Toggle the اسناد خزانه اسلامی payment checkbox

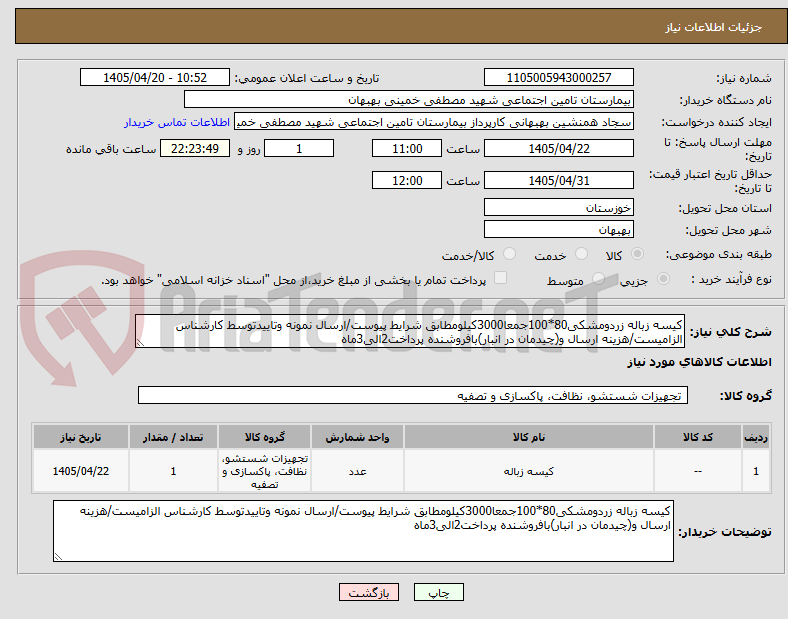pos(501,278)
